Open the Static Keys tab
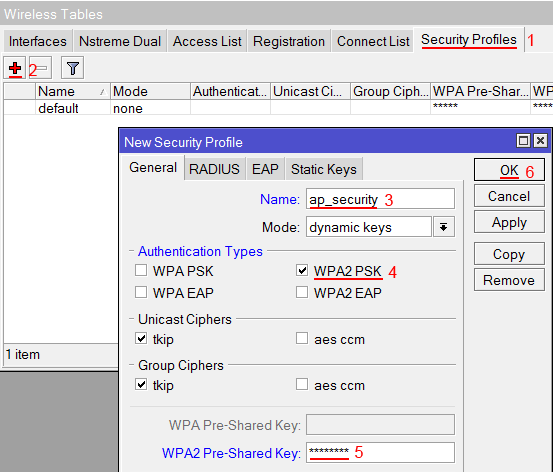Screen dimensions: 554x473 pyautogui.click(x=324, y=169)
